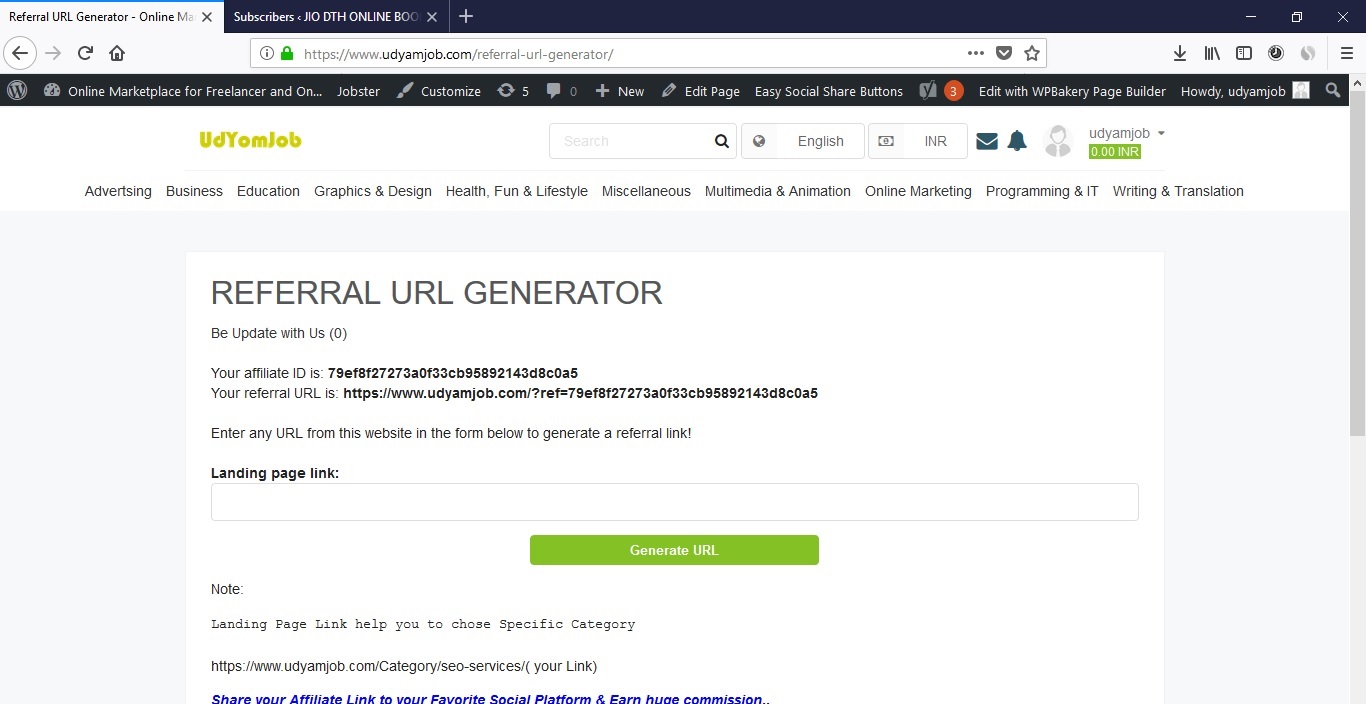Click the Generate URL button
This screenshot has width=1366, height=704.
coord(674,550)
